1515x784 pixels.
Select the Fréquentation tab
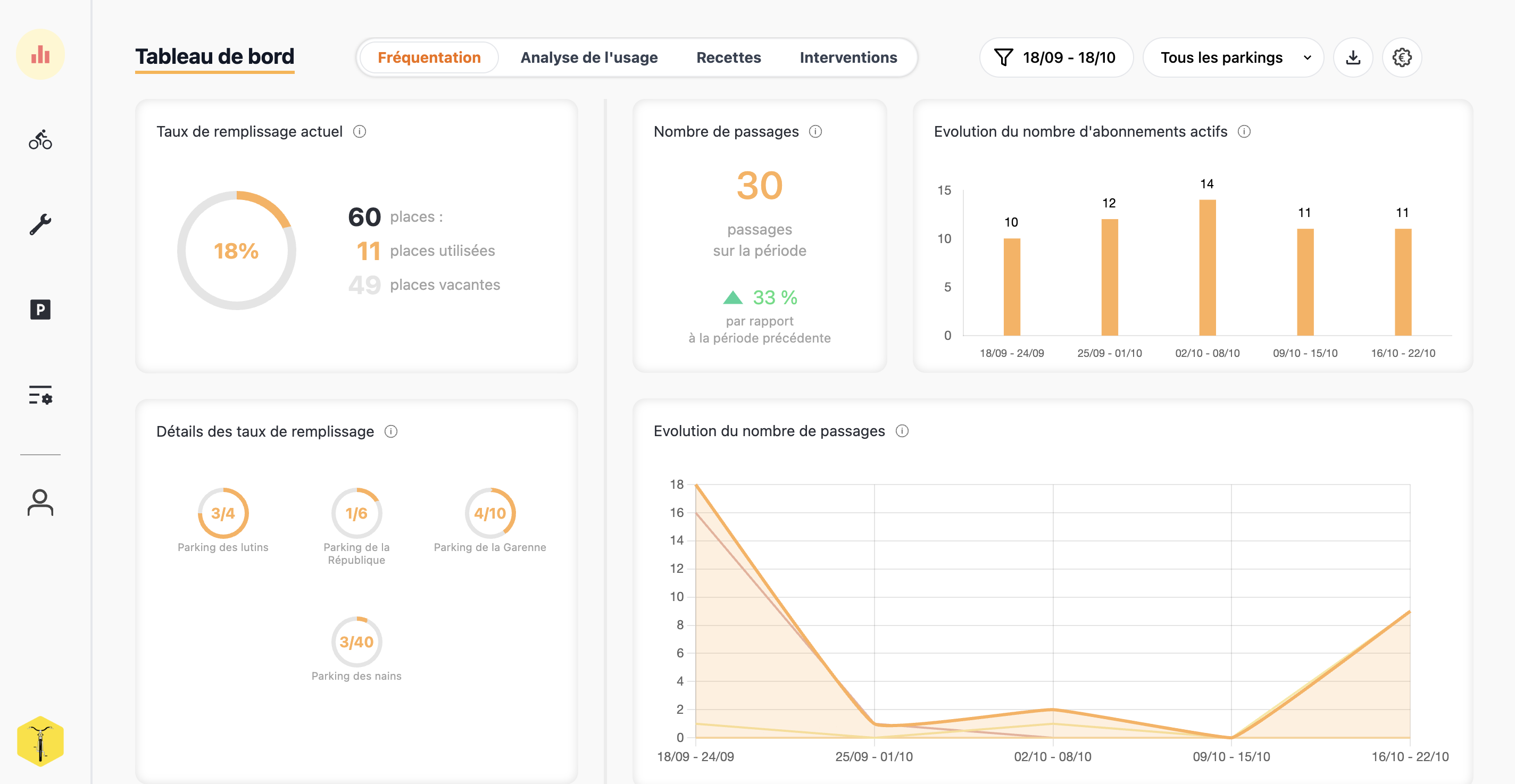point(429,57)
